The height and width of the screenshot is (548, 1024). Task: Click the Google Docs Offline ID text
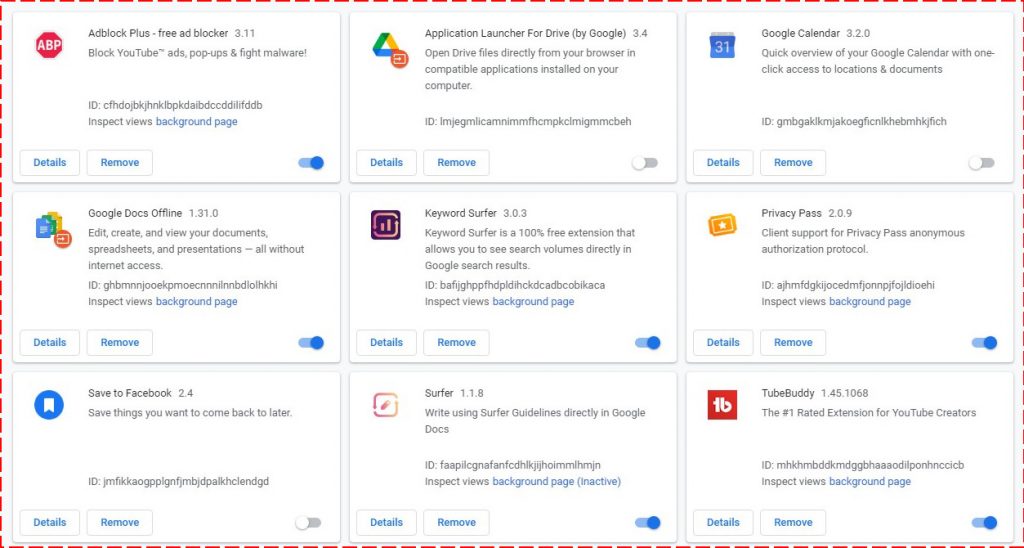point(183,285)
